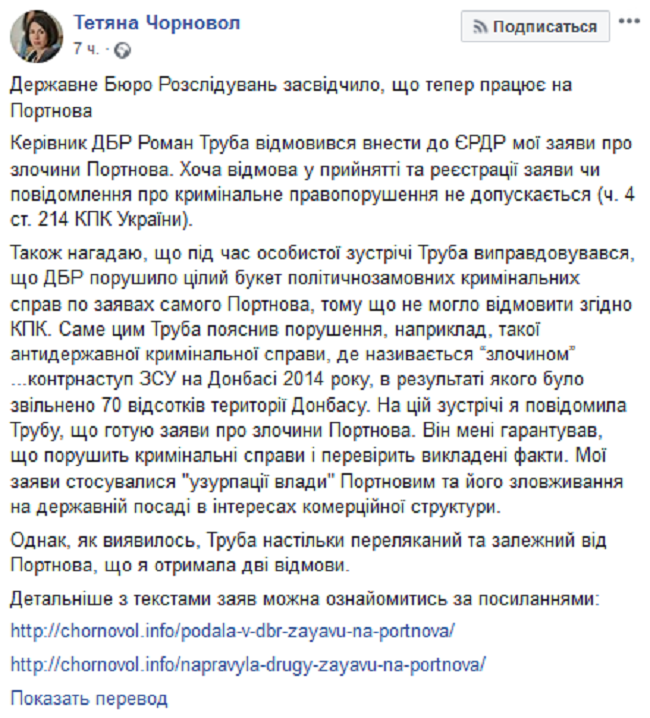Screen dimensions: 650x718
Task: Click the public globe privacy icon
Action: (122, 48)
